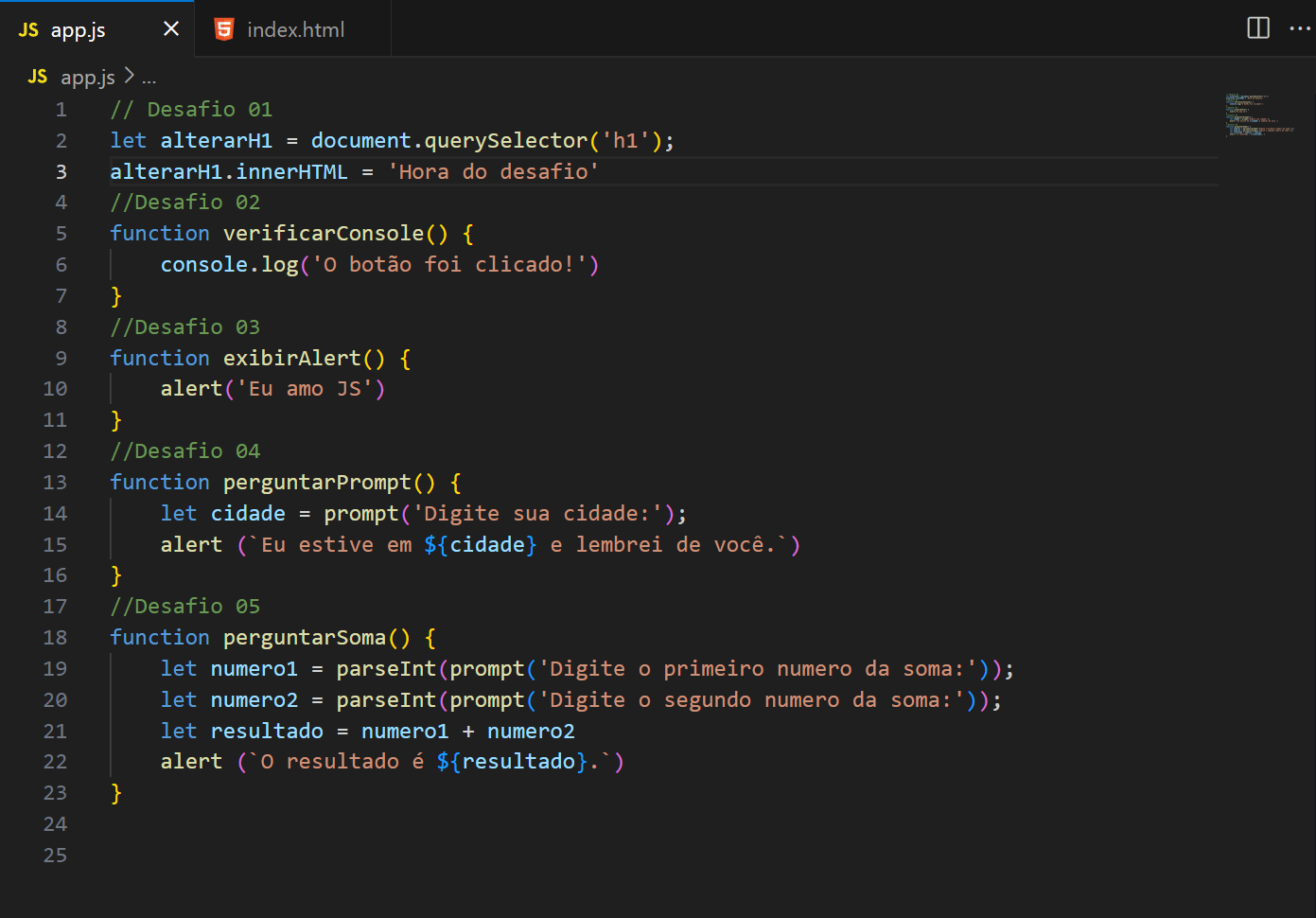Click the 'cidade' variable declaration on line 14

click(248, 514)
